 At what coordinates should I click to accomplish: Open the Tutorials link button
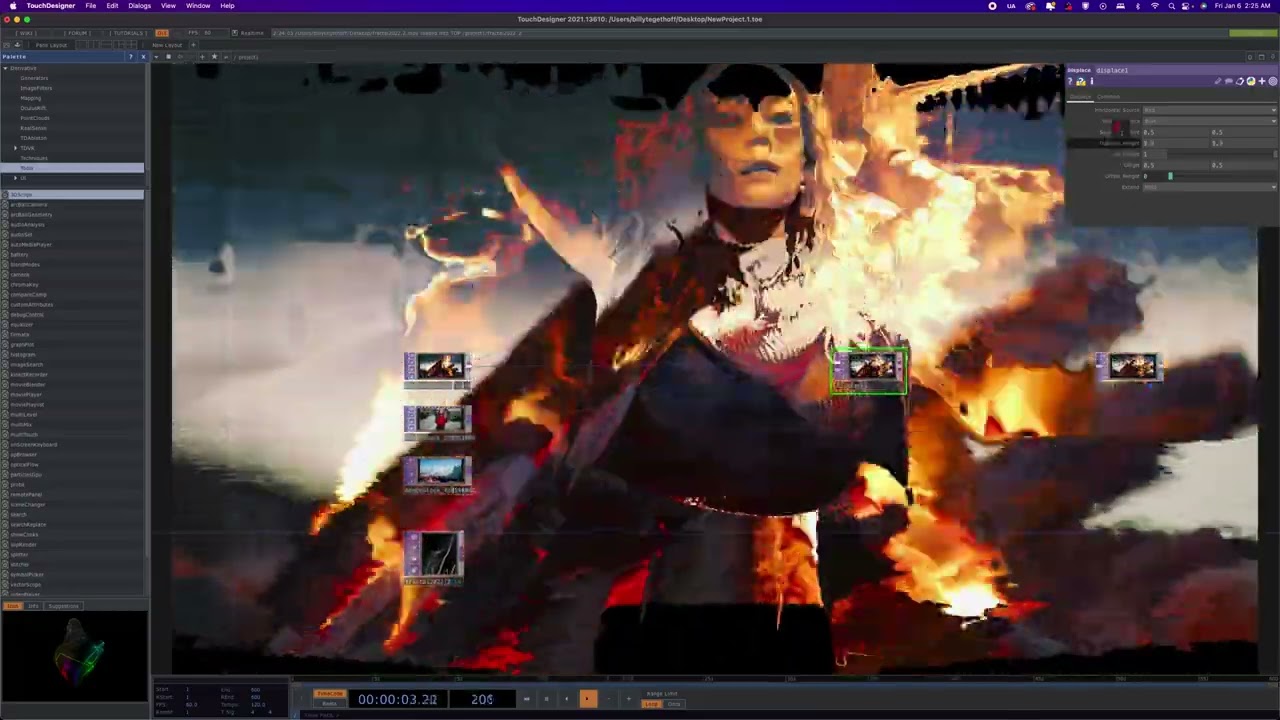[x=128, y=33]
